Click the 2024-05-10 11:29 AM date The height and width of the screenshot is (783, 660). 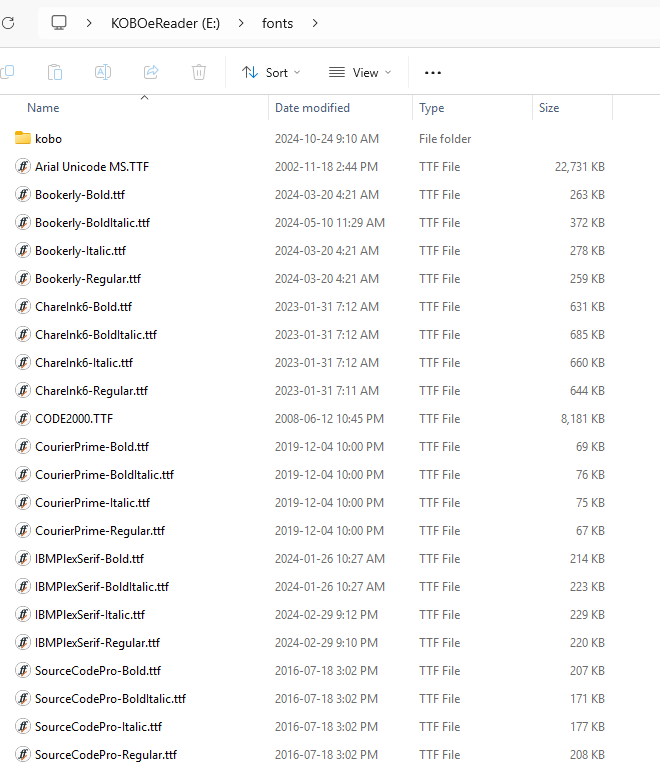click(330, 223)
